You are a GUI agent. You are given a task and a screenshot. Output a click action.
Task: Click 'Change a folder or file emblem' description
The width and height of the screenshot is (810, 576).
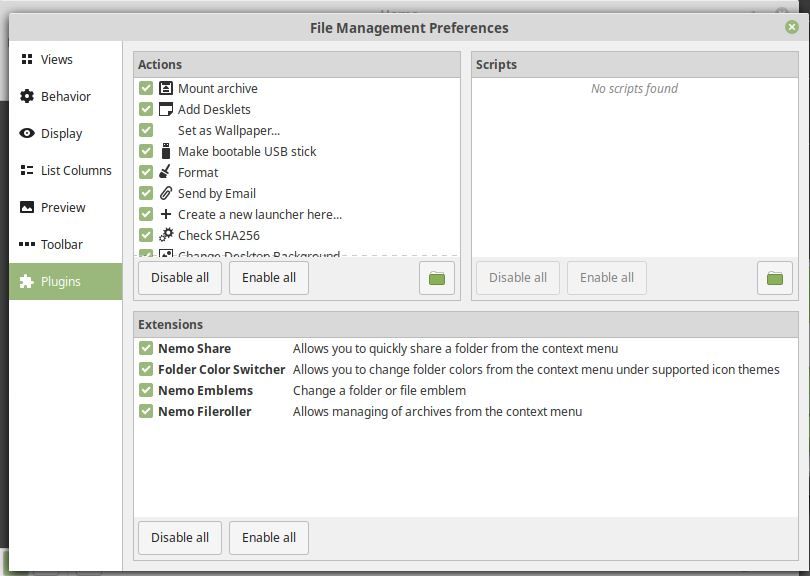point(379,391)
